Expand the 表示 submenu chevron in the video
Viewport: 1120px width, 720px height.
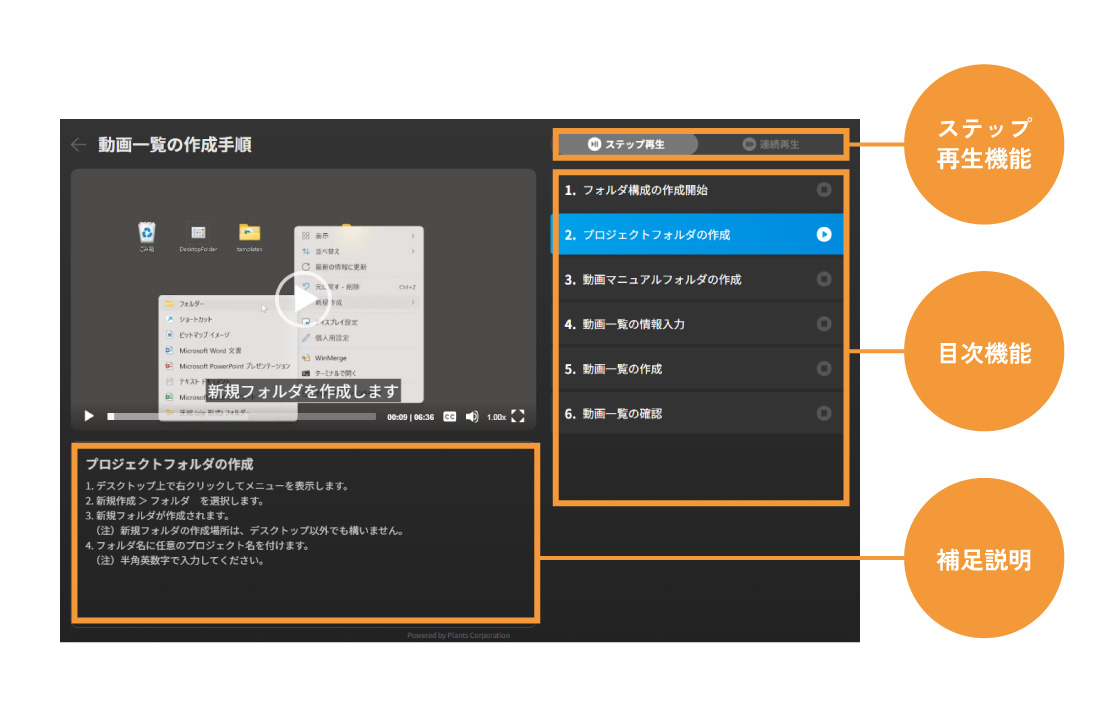[413, 236]
